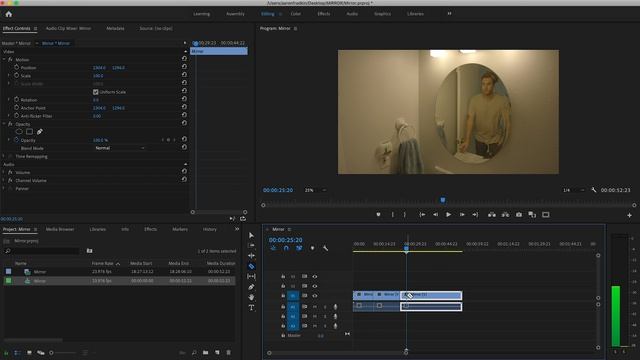Click the Home icon

click(x=9, y=14)
